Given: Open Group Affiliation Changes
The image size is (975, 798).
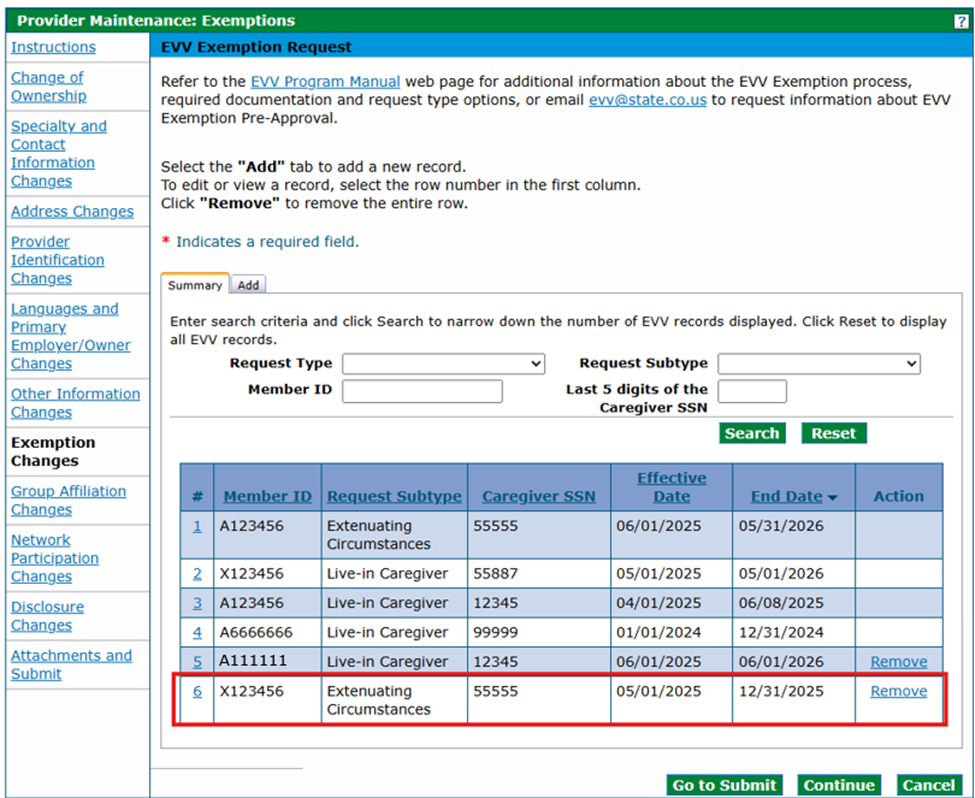Looking at the screenshot, I should coord(68,500).
